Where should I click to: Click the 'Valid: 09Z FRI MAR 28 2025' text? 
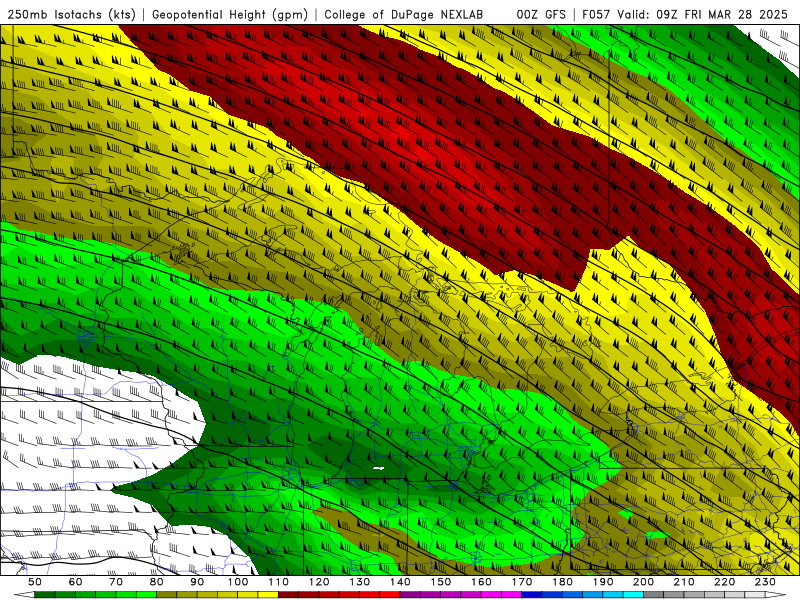tap(703, 14)
